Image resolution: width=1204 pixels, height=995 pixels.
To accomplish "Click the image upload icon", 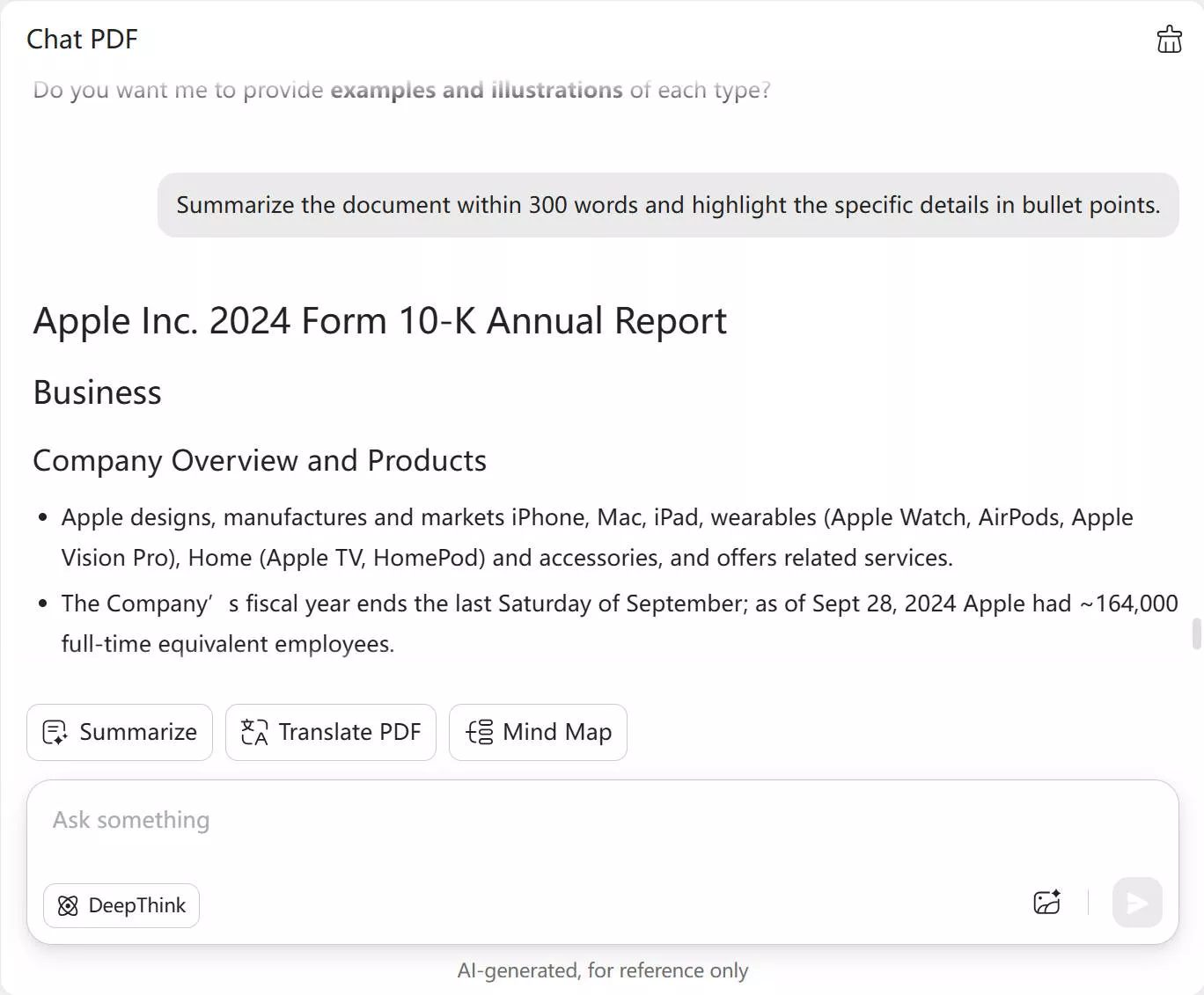I will [x=1046, y=903].
